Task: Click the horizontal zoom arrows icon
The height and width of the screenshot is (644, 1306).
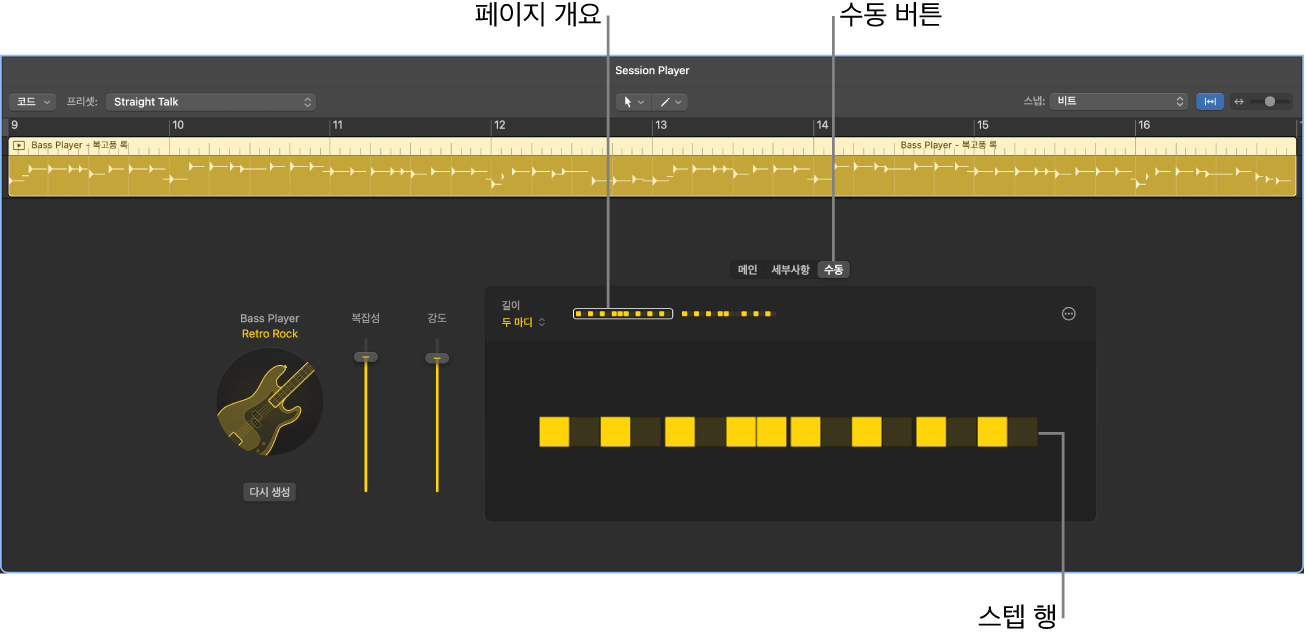Action: [1240, 102]
